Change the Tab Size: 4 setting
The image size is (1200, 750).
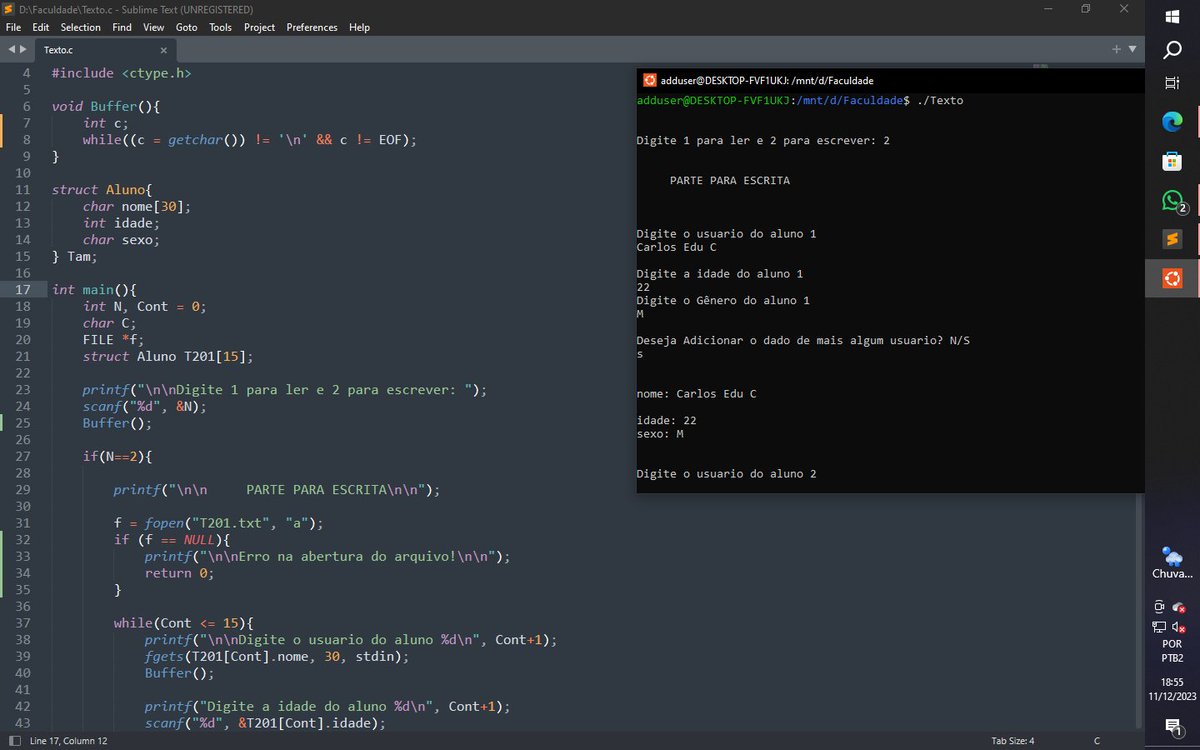coord(1013,740)
